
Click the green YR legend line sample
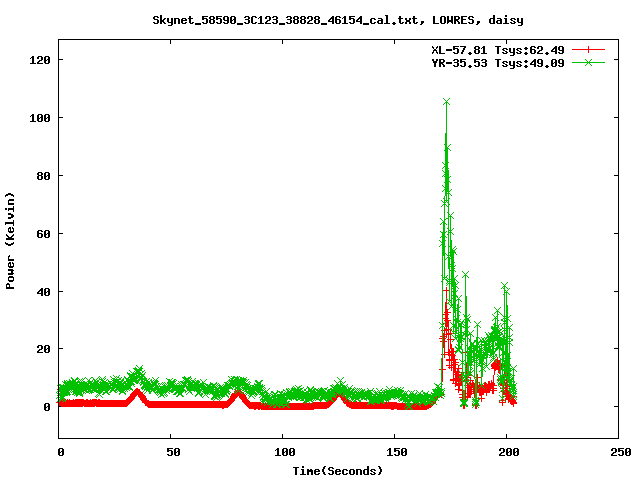588,62
